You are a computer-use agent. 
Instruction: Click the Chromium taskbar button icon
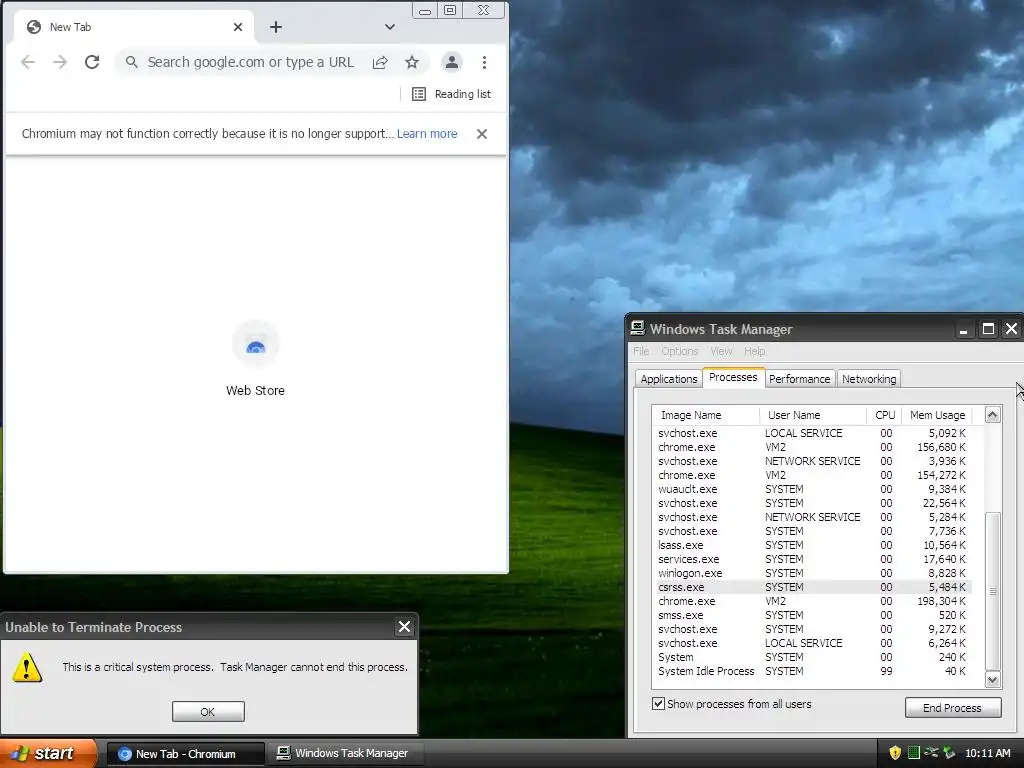tap(124, 754)
